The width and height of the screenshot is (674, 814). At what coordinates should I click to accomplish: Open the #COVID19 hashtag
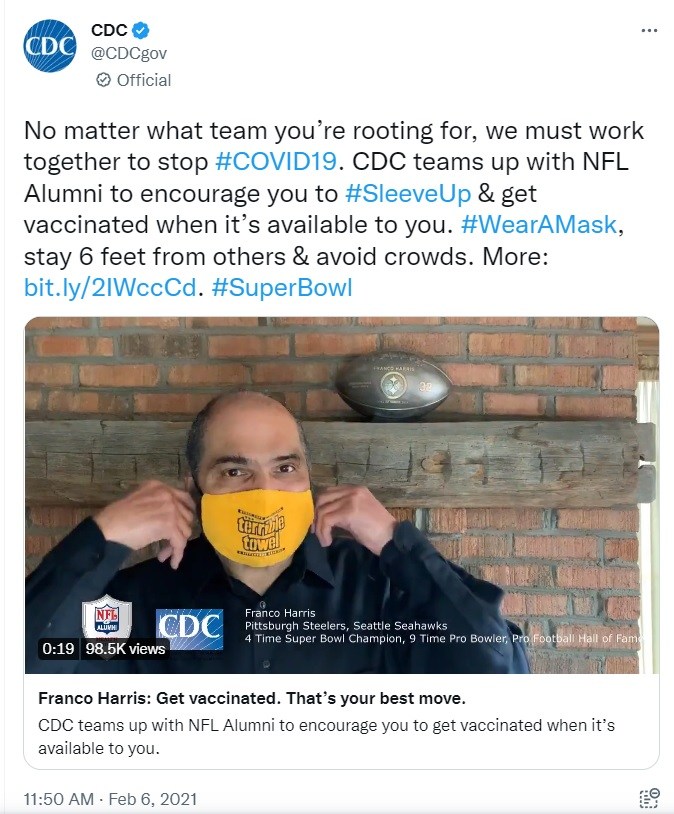coord(274,162)
